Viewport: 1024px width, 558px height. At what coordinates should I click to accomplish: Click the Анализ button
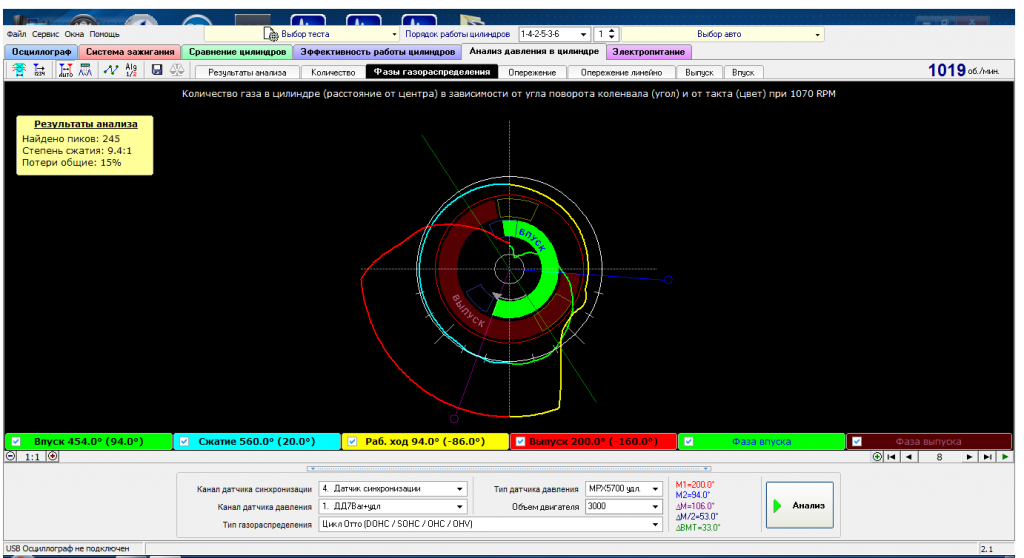pyautogui.click(x=799, y=505)
